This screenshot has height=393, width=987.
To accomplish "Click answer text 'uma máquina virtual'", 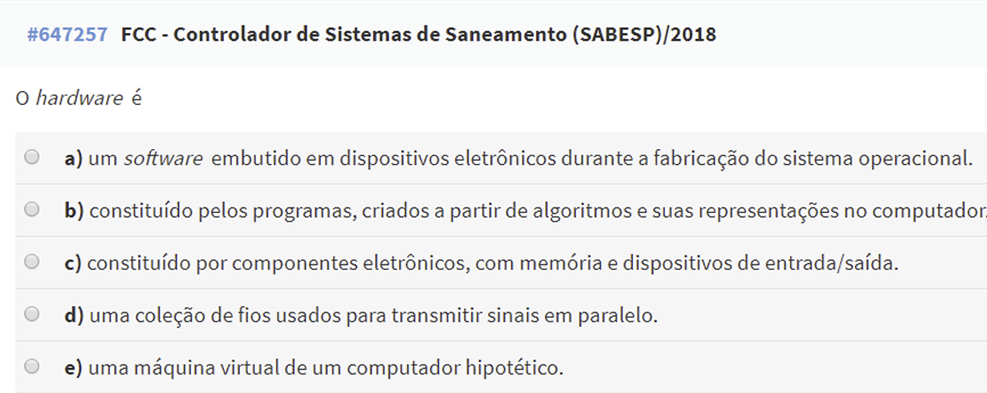I will pyautogui.click(x=326, y=368).
